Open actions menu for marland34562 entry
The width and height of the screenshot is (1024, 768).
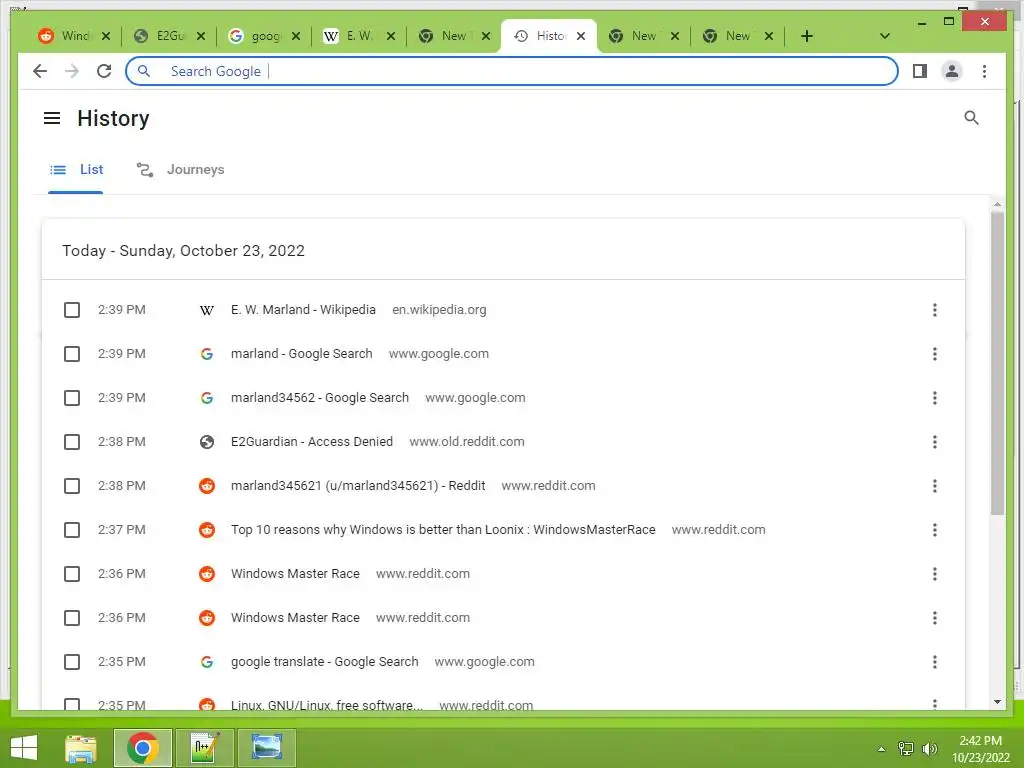pyautogui.click(x=935, y=398)
